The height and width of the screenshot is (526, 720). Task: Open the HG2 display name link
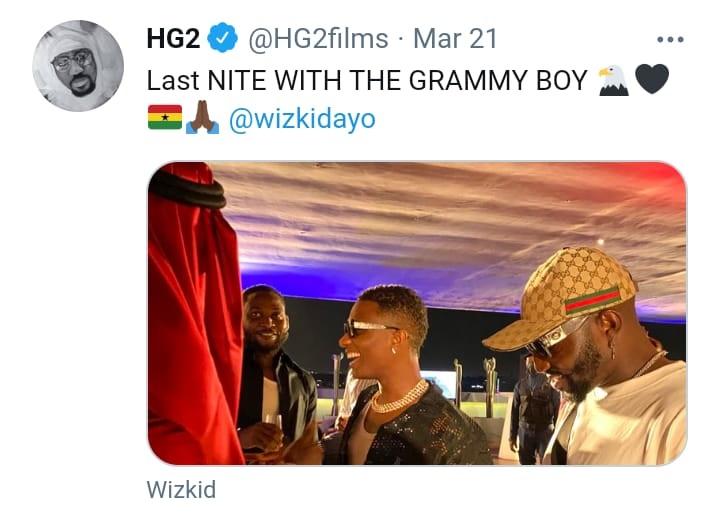click(x=174, y=40)
